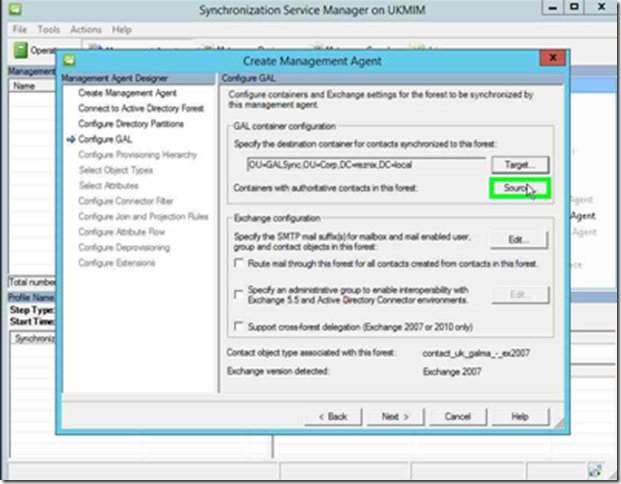Select Configure Connector Filter step
621x484 pixels.
[126, 201]
